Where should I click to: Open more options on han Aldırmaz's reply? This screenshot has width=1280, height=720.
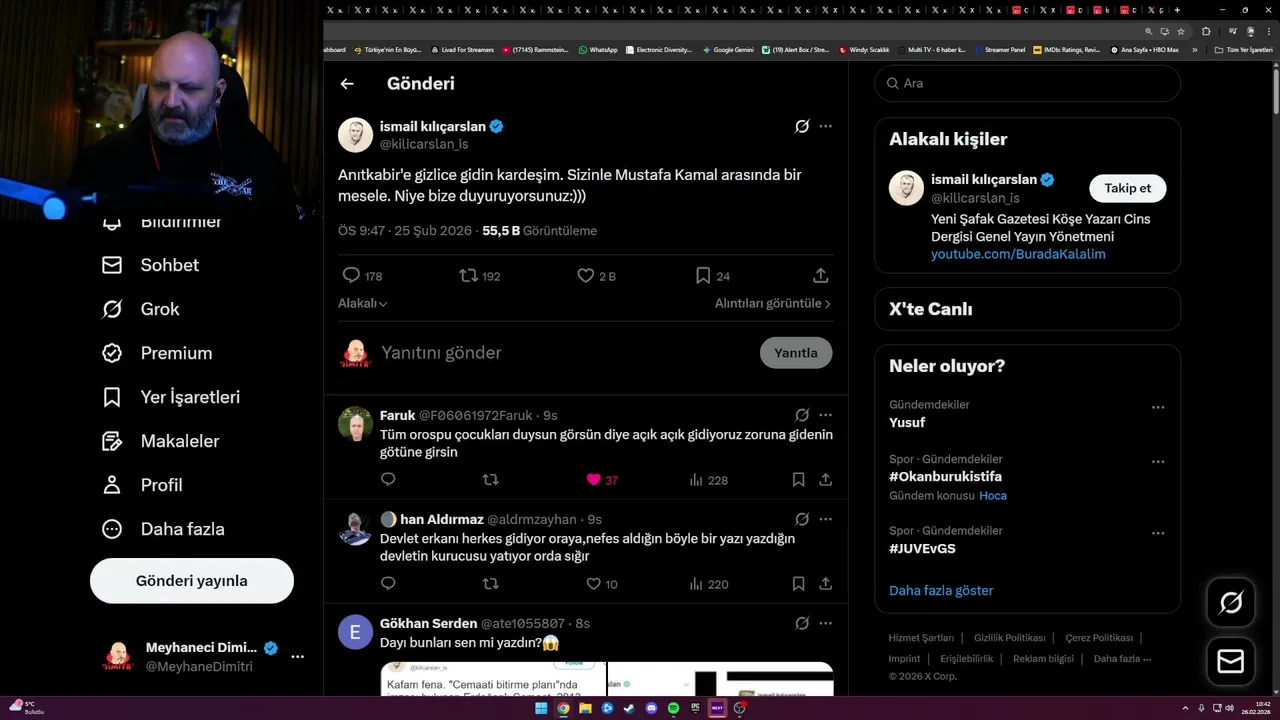tap(825, 519)
